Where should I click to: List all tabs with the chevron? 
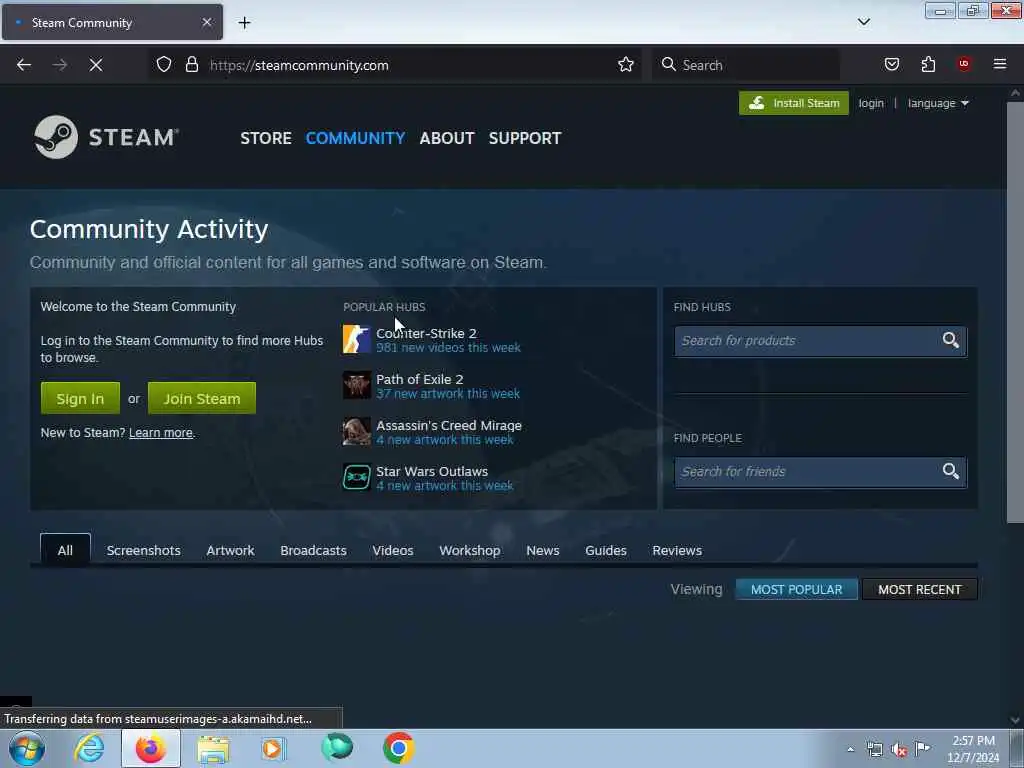coord(863,22)
